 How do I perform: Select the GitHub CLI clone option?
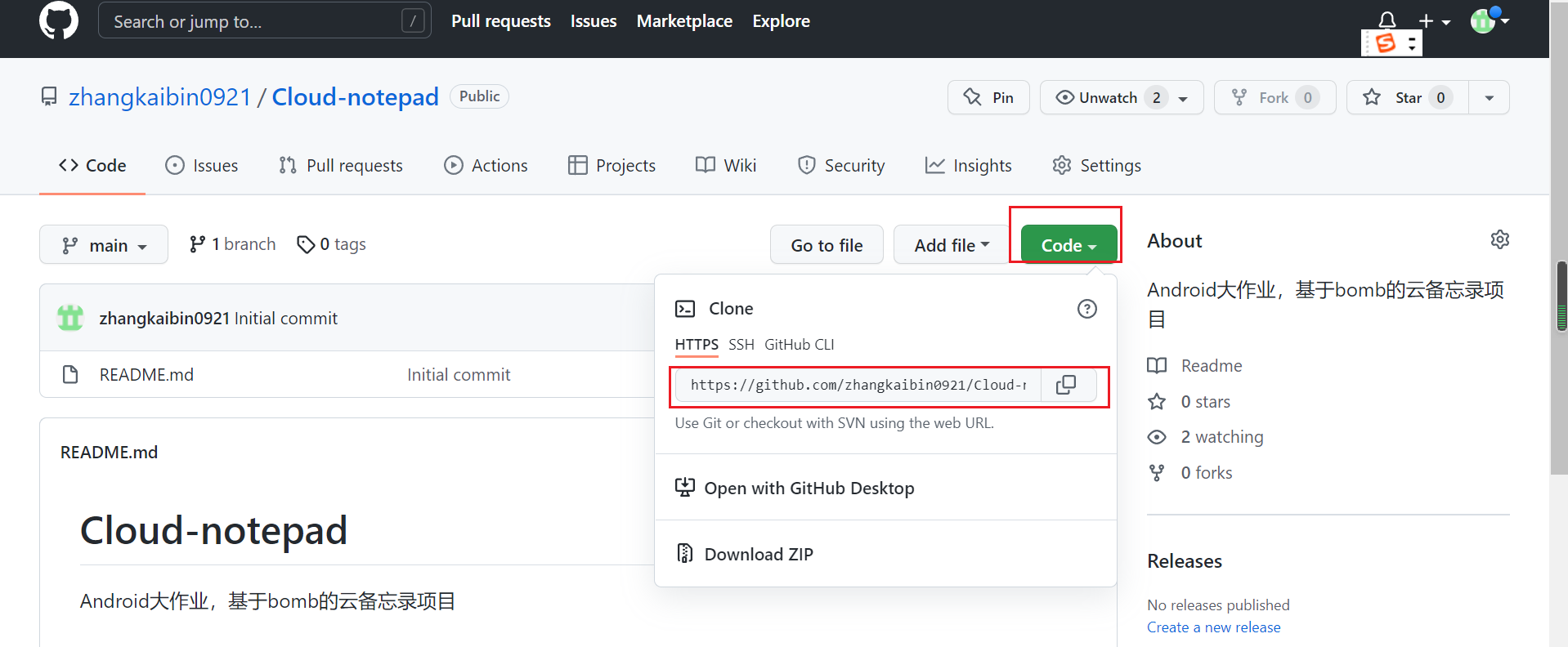coord(799,345)
